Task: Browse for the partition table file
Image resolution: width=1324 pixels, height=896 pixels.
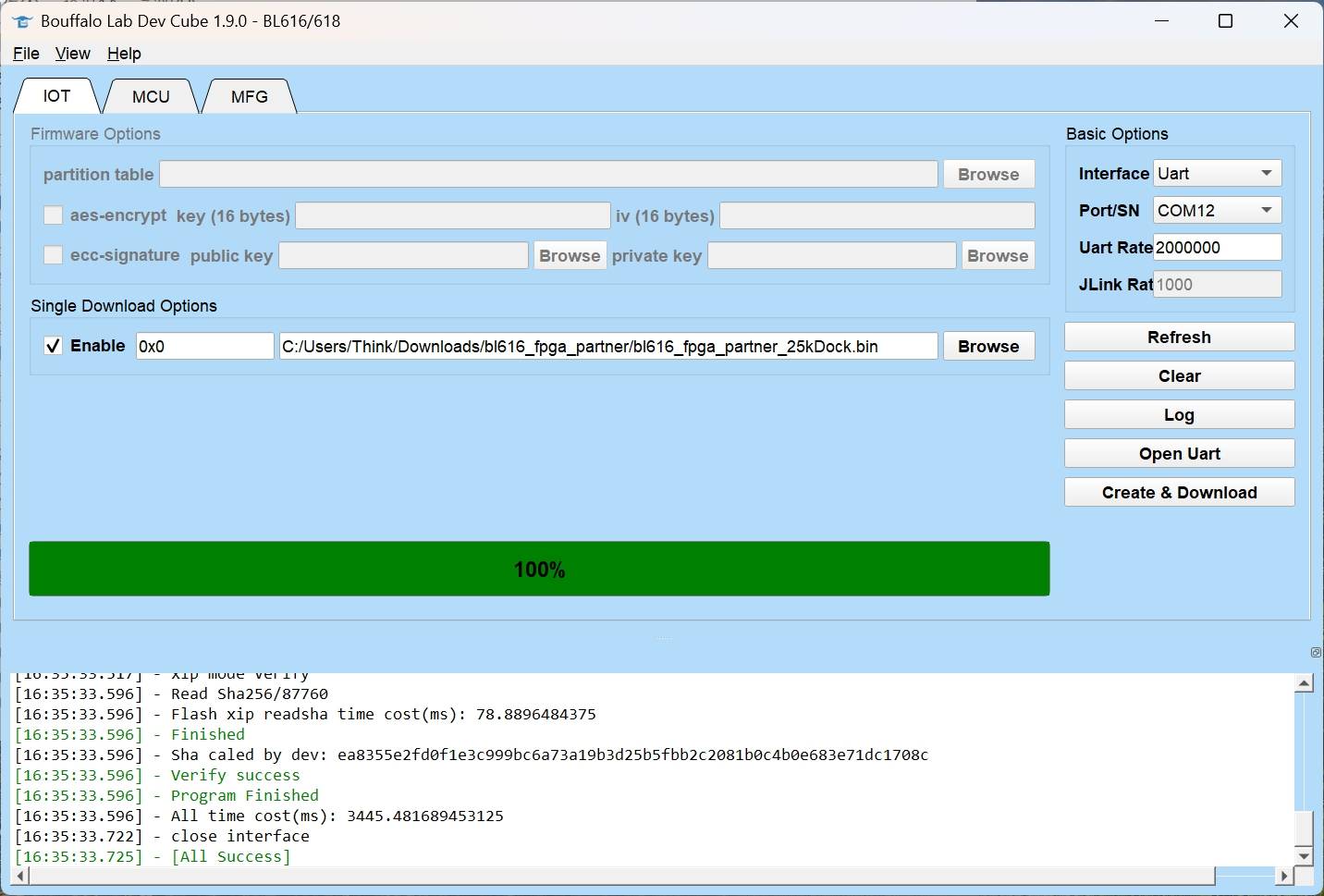Action: click(988, 174)
